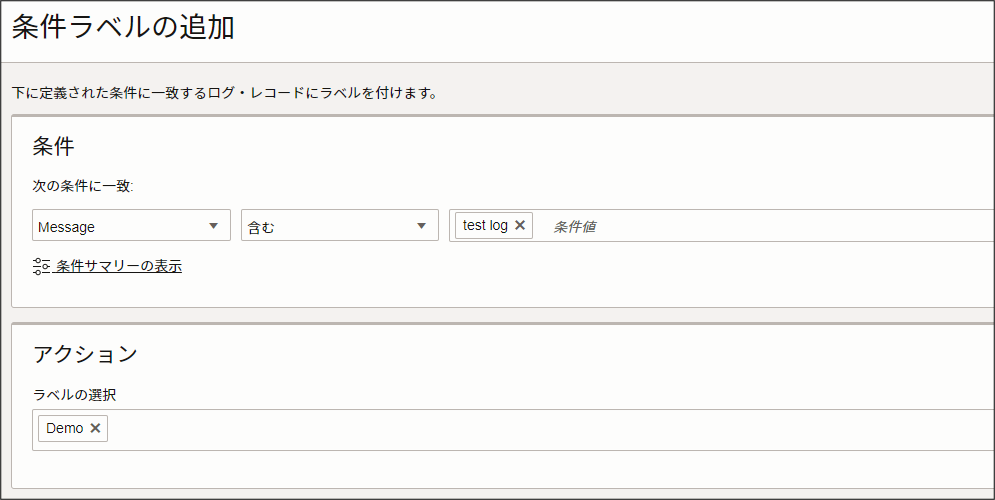This screenshot has height=500, width=995.
Task: Select the "test log" chip text
Action: point(485,225)
